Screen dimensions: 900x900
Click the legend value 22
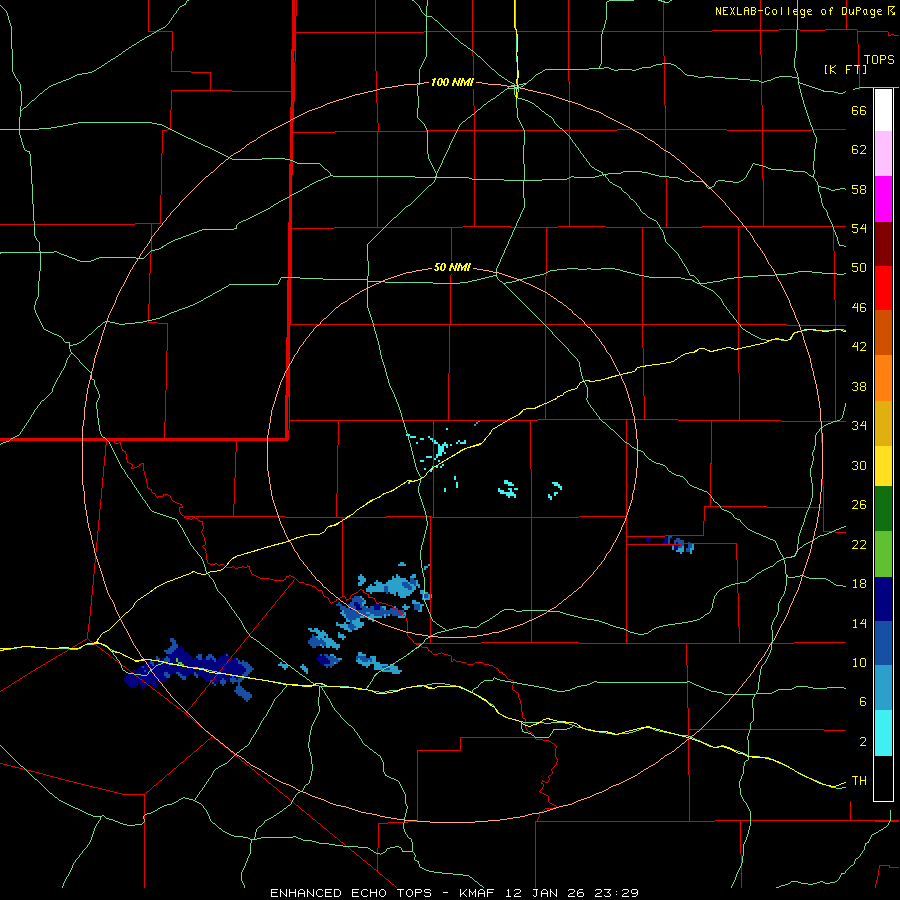[x=859, y=544]
